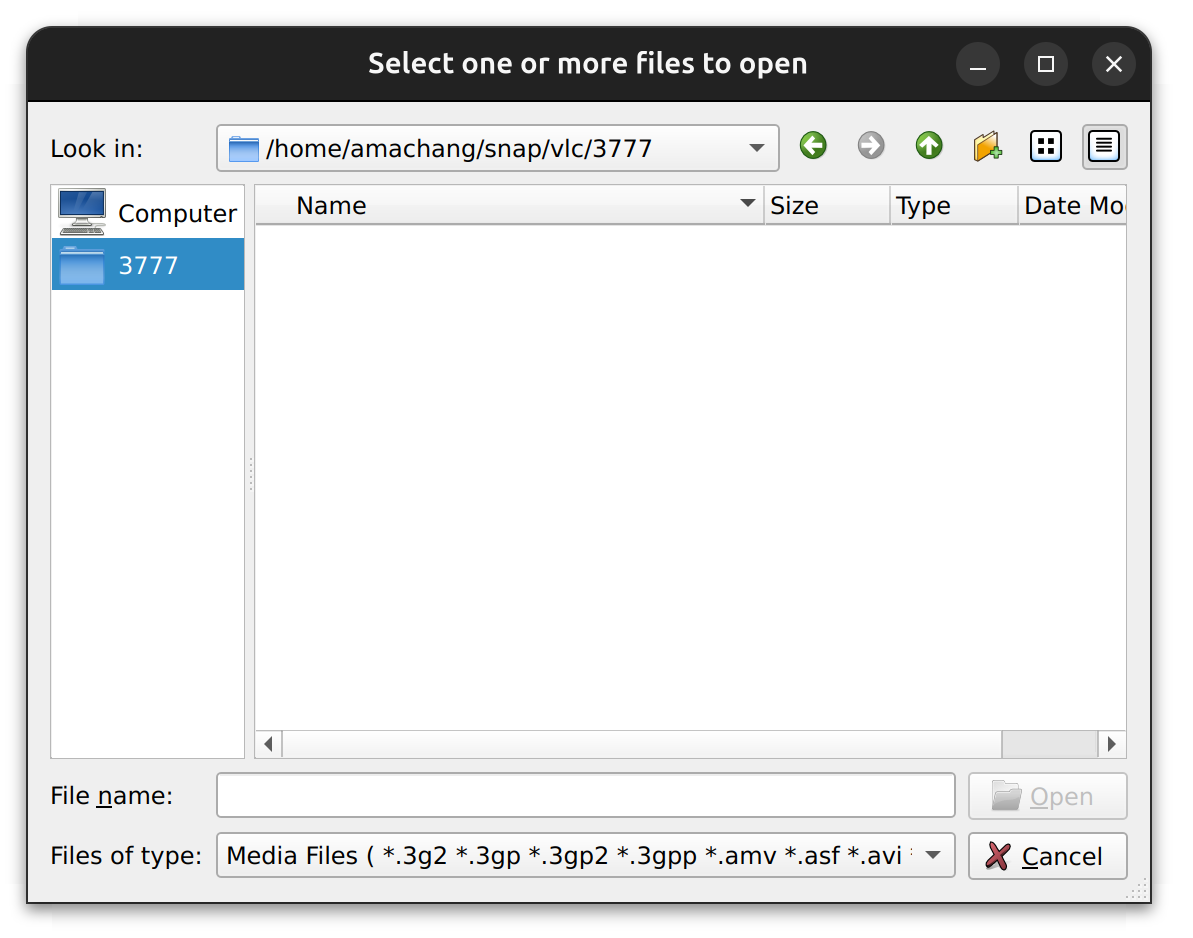
Task: Click the horizontal scrollbar left arrow
Action: [x=269, y=744]
